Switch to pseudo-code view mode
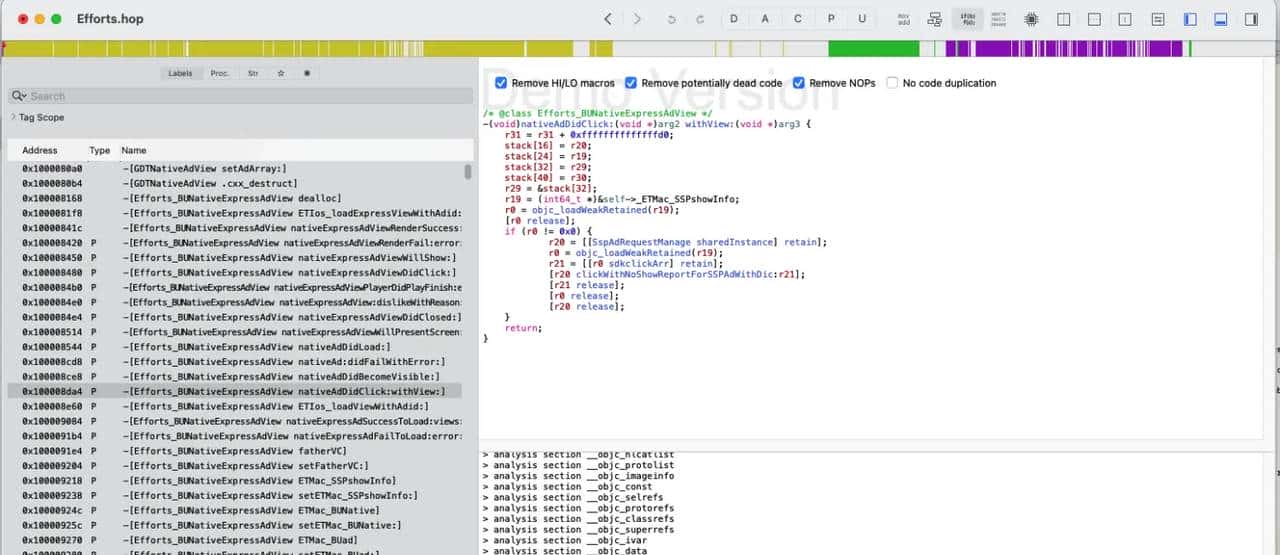This screenshot has width=1280, height=555. click(x=967, y=19)
